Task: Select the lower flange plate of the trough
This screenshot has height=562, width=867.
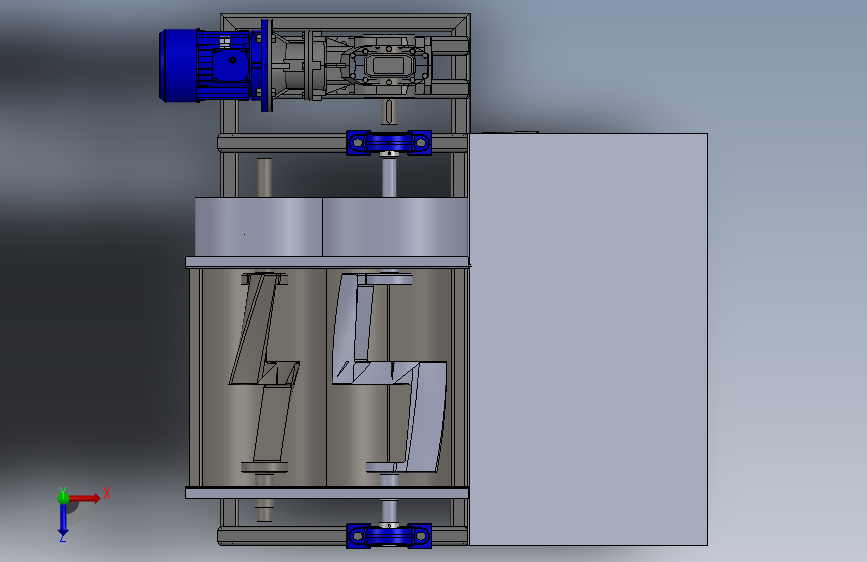Action: (x=327, y=492)
